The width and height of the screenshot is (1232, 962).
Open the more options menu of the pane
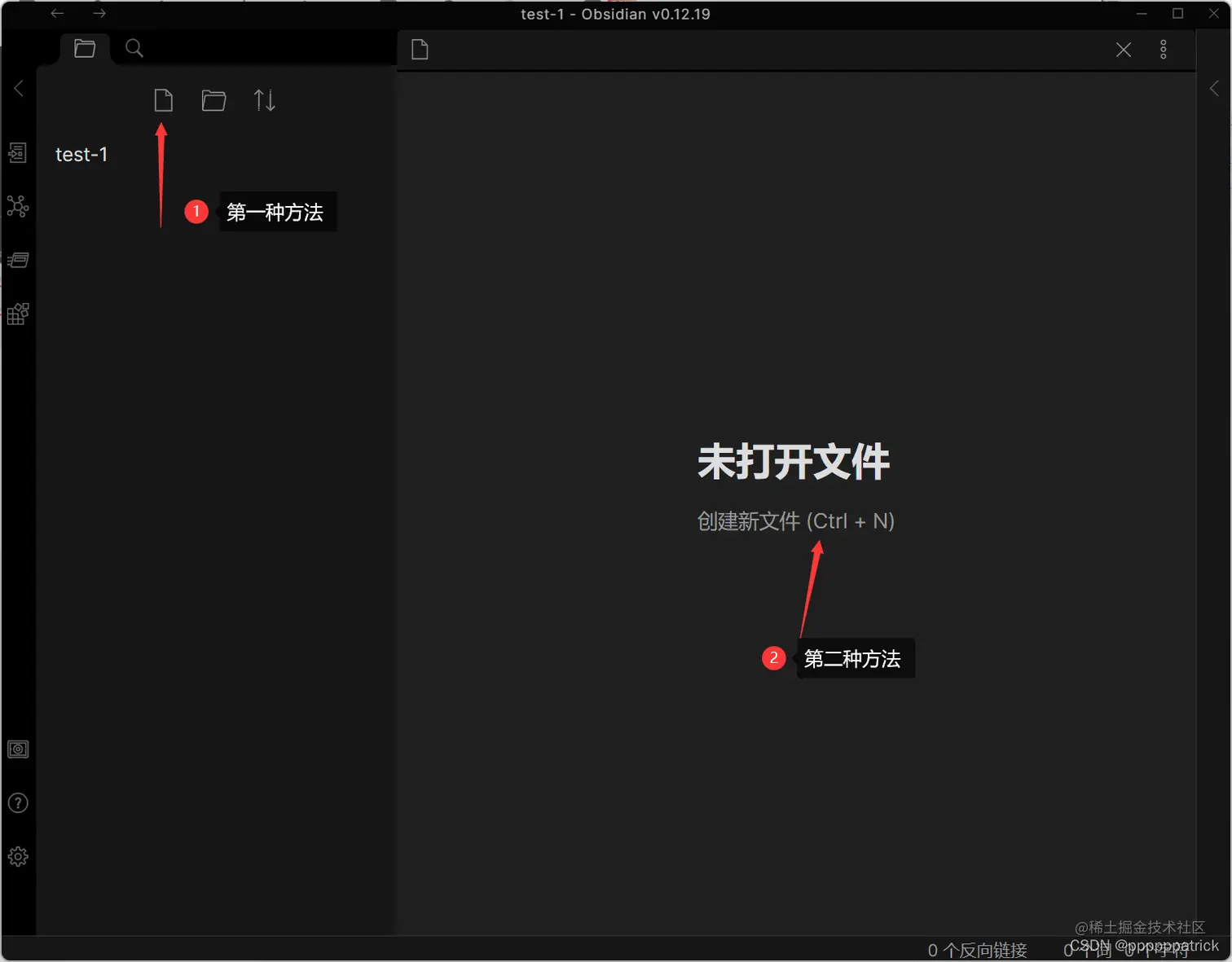pyautogui.click(x=1164, y=49)
